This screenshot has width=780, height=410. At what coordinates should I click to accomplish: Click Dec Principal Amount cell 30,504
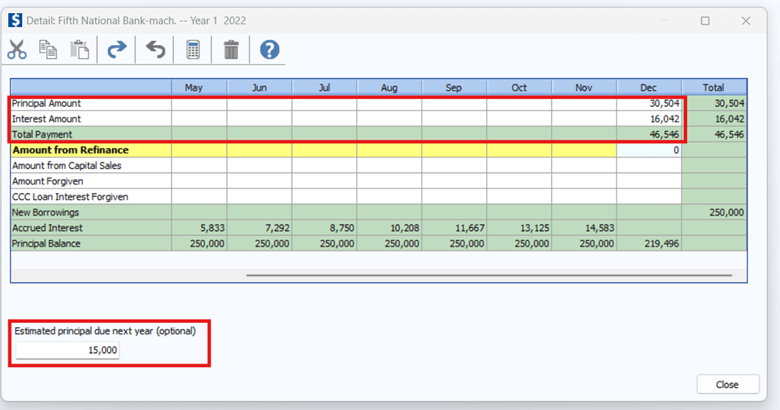(x=649, y=103)
